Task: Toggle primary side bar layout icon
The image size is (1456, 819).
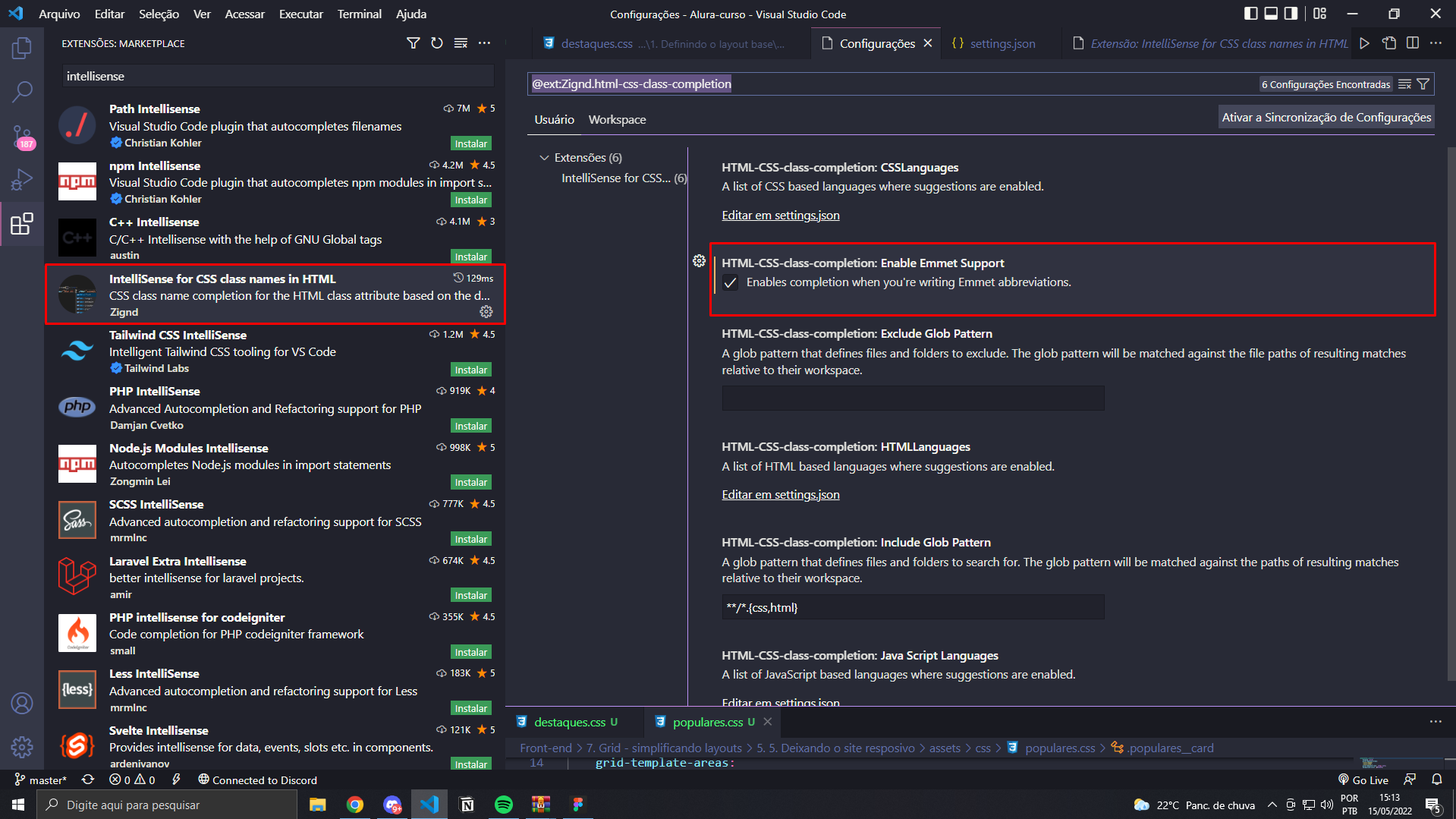Action: tap(1251, 14)
